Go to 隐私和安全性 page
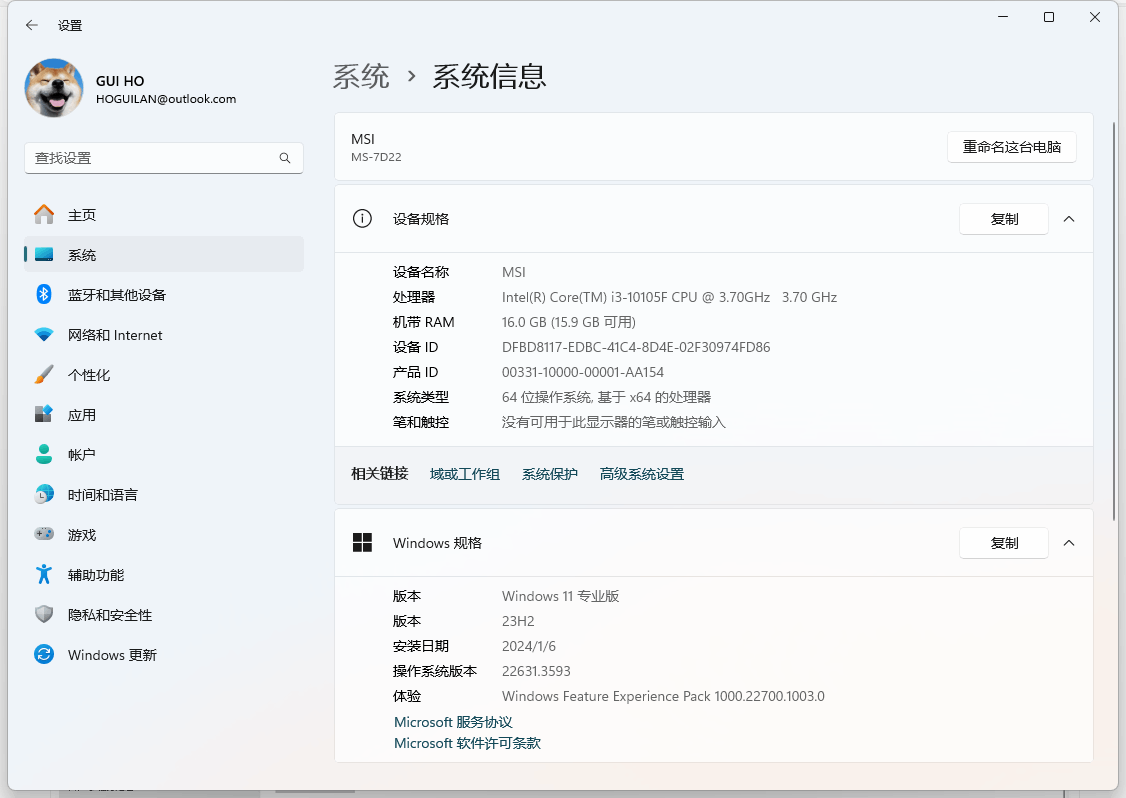This screenshot has width=1126, height=798. point(164,615)
